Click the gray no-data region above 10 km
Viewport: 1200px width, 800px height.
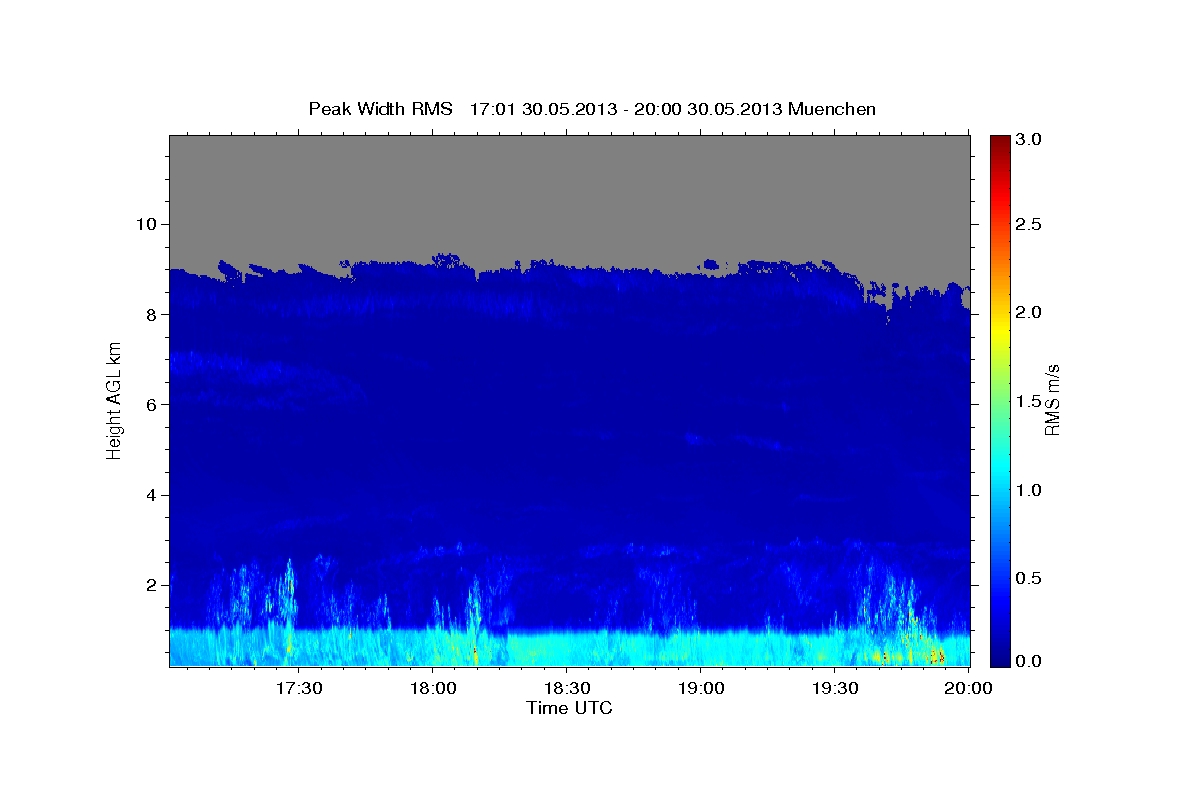569,180
